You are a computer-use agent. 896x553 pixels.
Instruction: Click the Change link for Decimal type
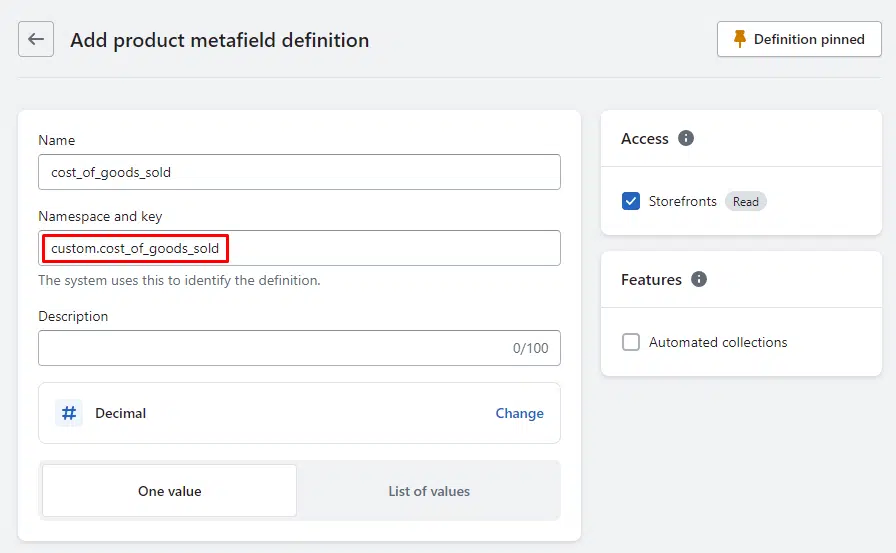coord(519,413)
